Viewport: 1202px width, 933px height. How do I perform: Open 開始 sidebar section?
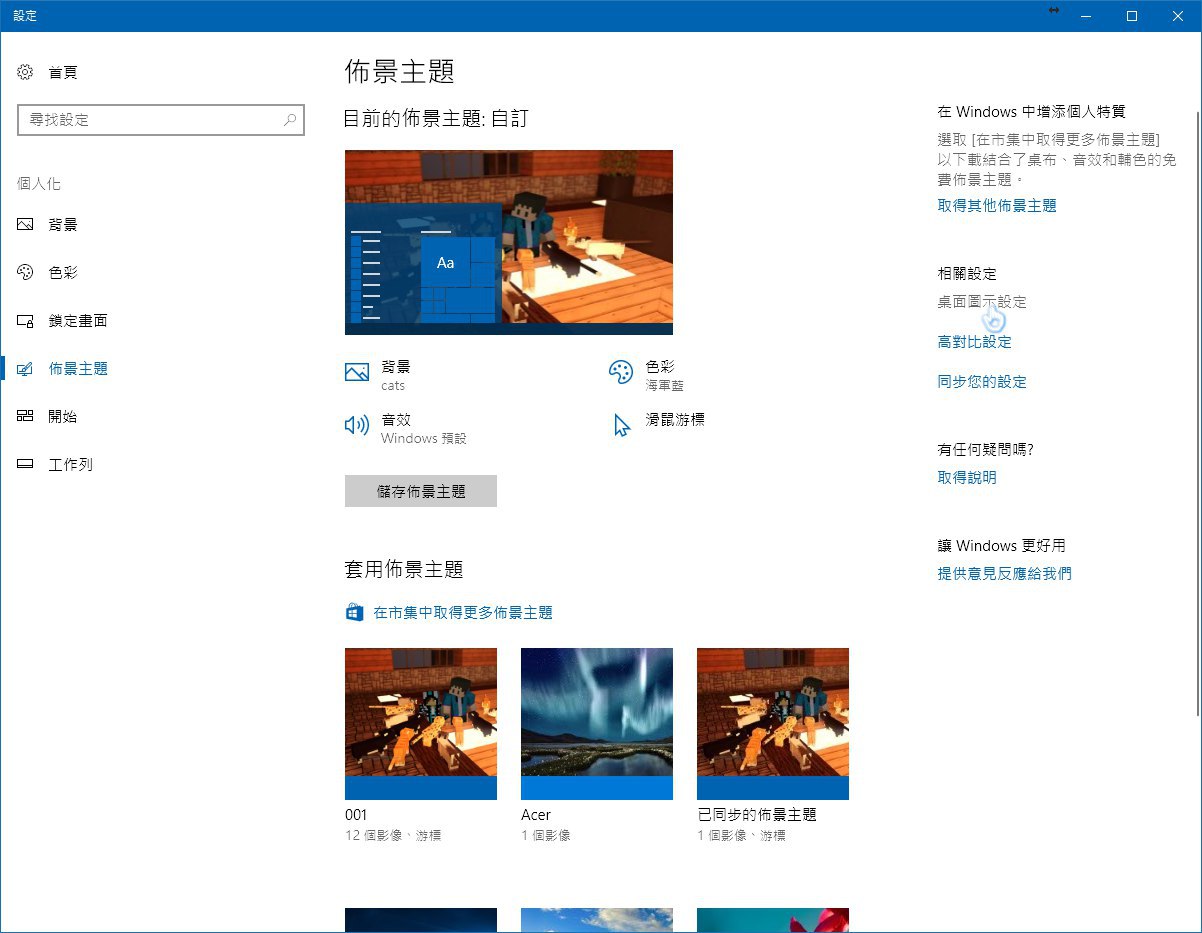pos(62,417)
